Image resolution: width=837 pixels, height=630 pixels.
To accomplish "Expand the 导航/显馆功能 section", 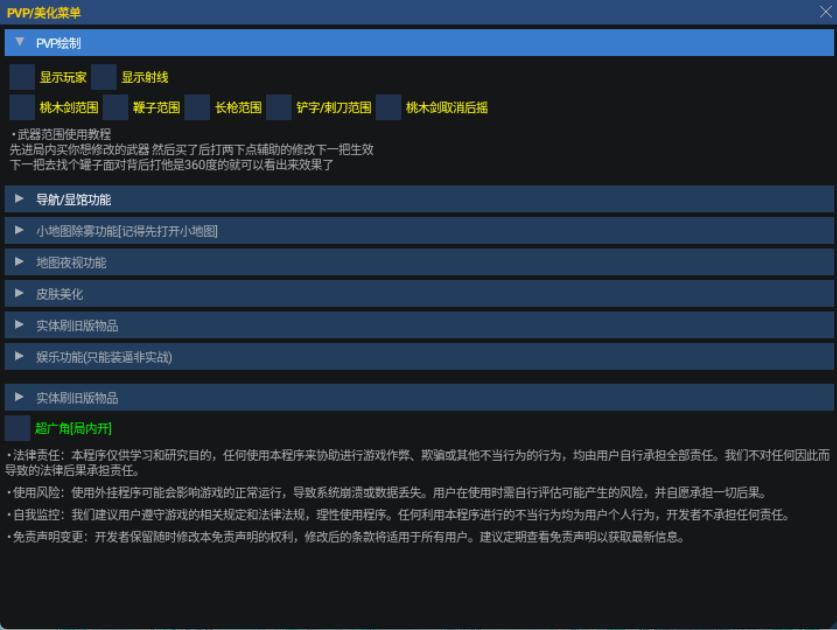I will [72, 199].
